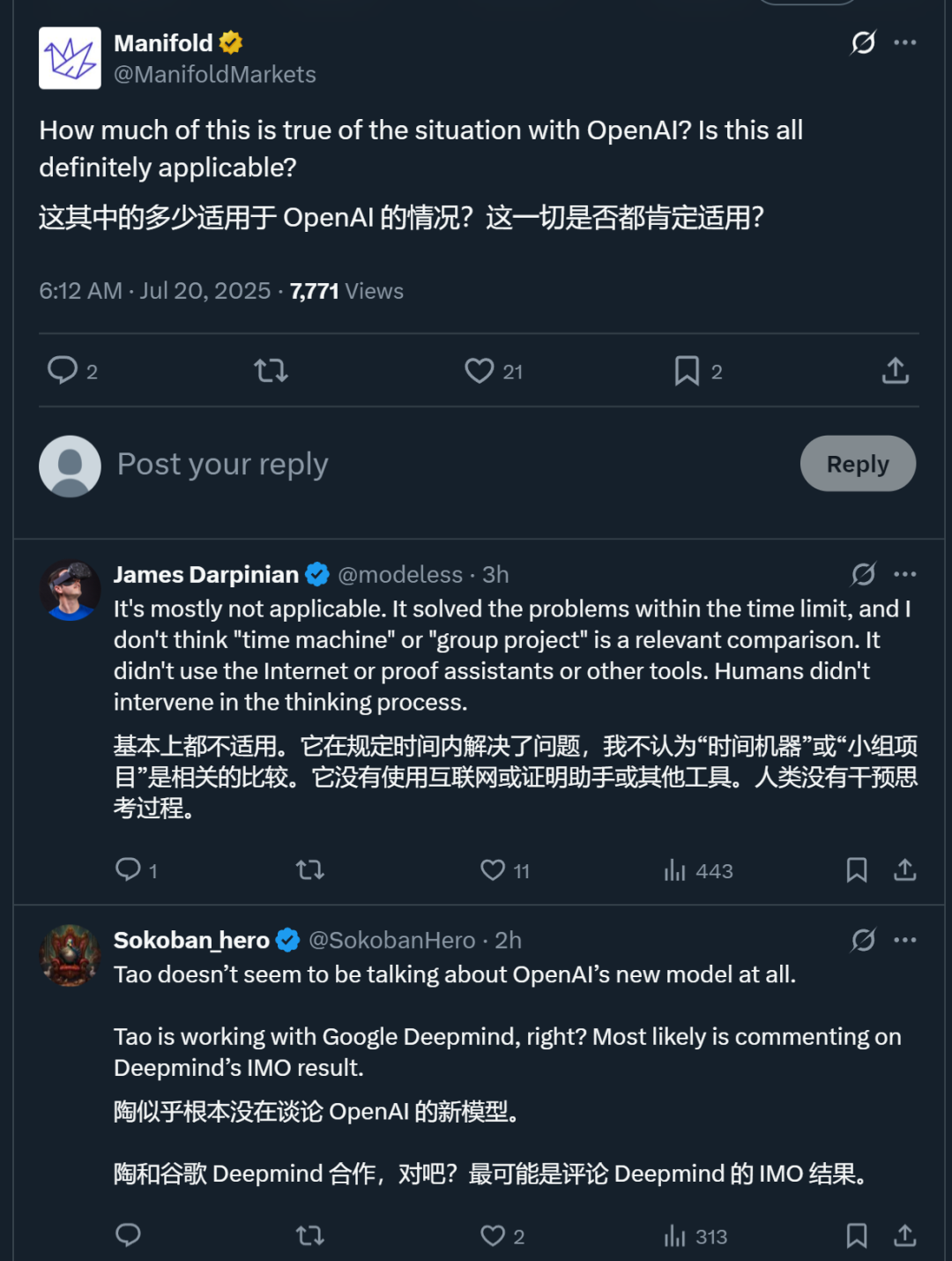
Task: Click the Grok icon on Manifold's post
Action: pyautogui.click(x=863, y=42)
